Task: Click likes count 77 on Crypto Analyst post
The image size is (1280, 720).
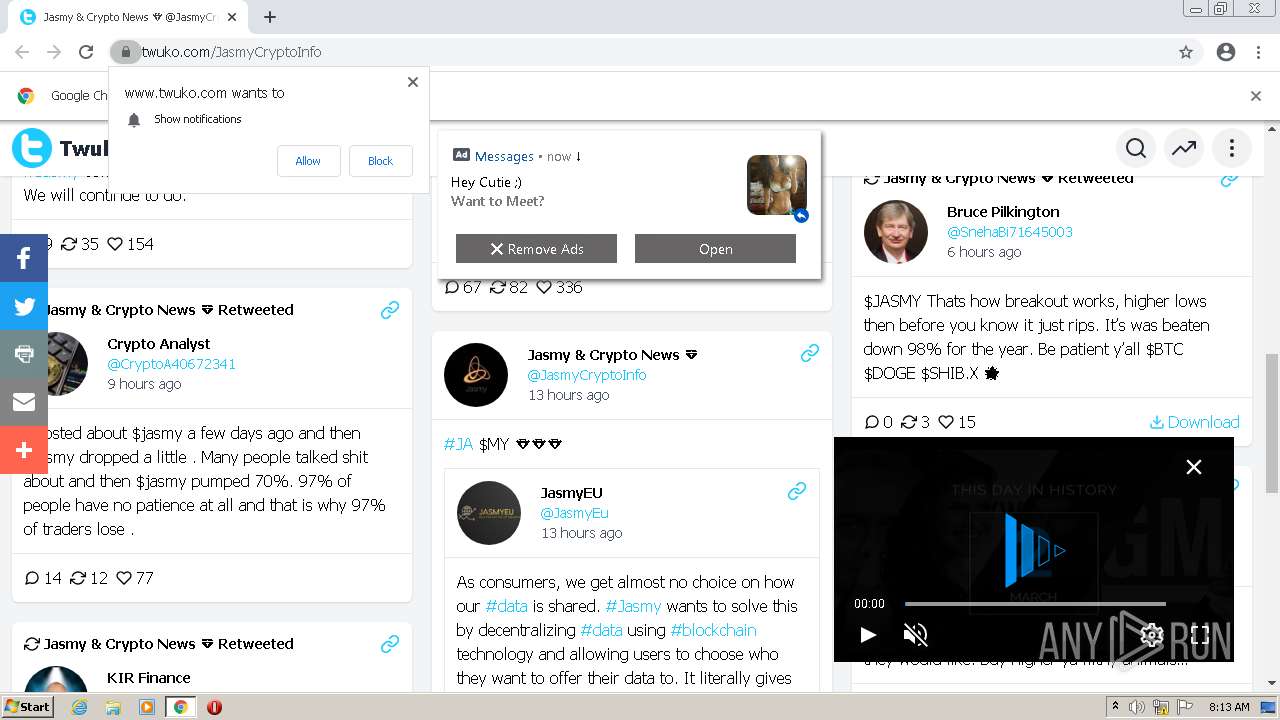Action: 134,578
